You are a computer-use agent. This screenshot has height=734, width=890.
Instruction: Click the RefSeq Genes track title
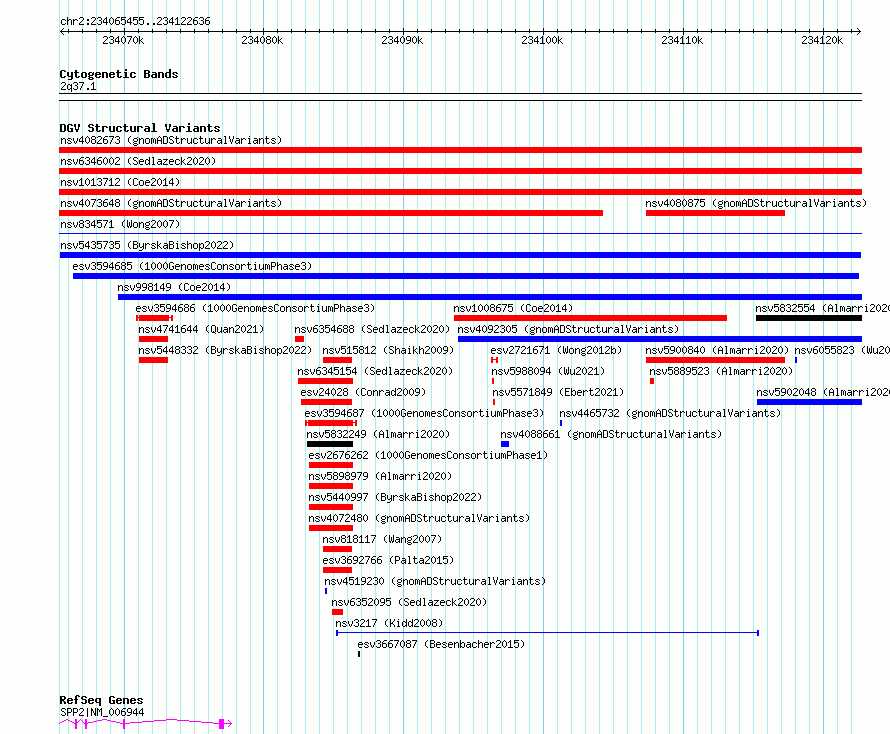102,701
